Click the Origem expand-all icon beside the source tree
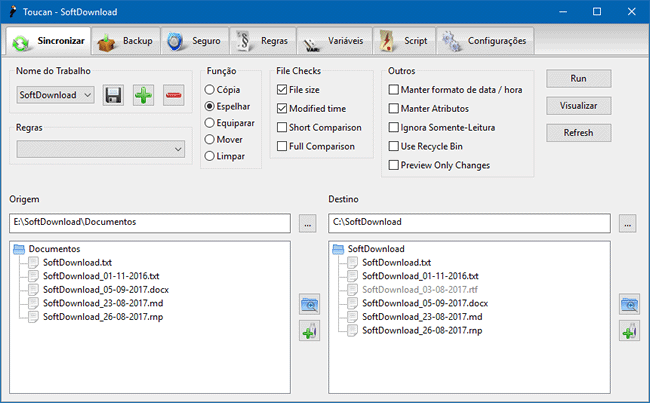The image size is (650, 403). click(309, 304)
